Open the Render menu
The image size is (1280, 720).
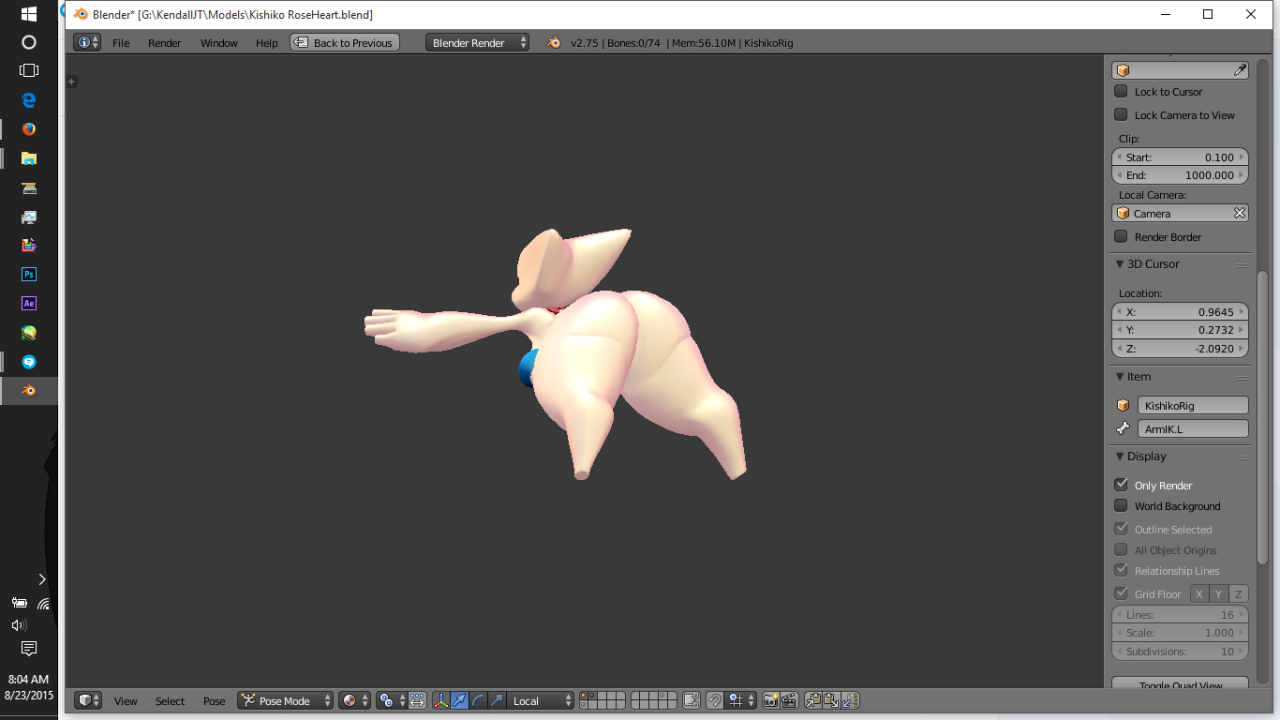pos(165,43)
